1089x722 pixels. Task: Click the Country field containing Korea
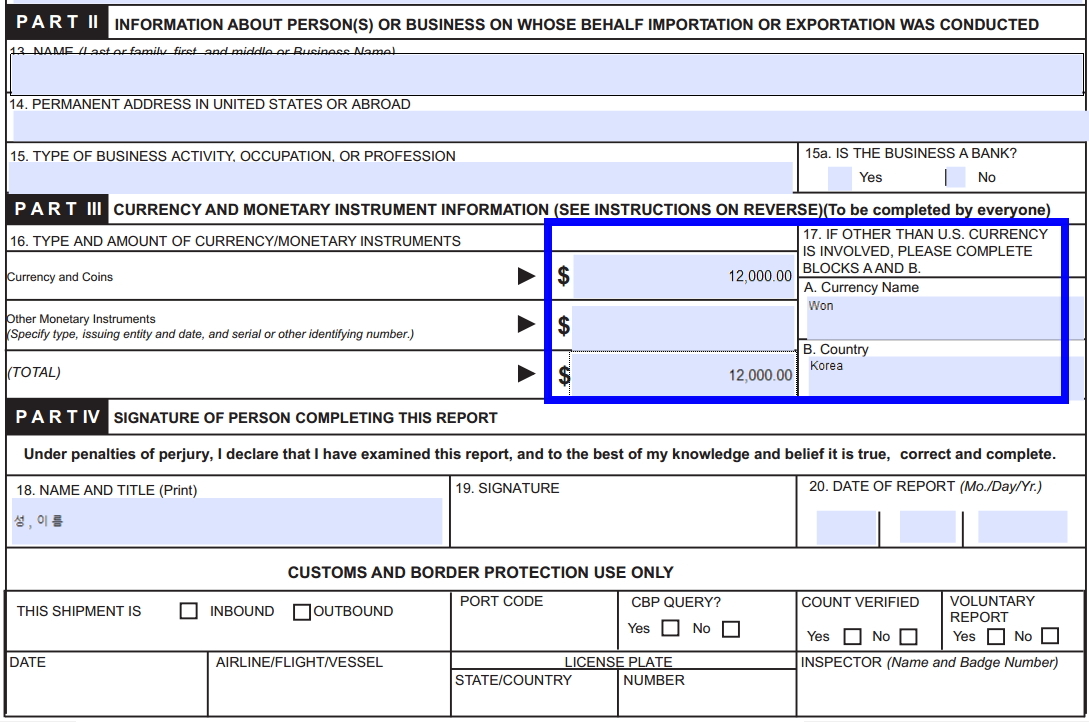[946, 377]
